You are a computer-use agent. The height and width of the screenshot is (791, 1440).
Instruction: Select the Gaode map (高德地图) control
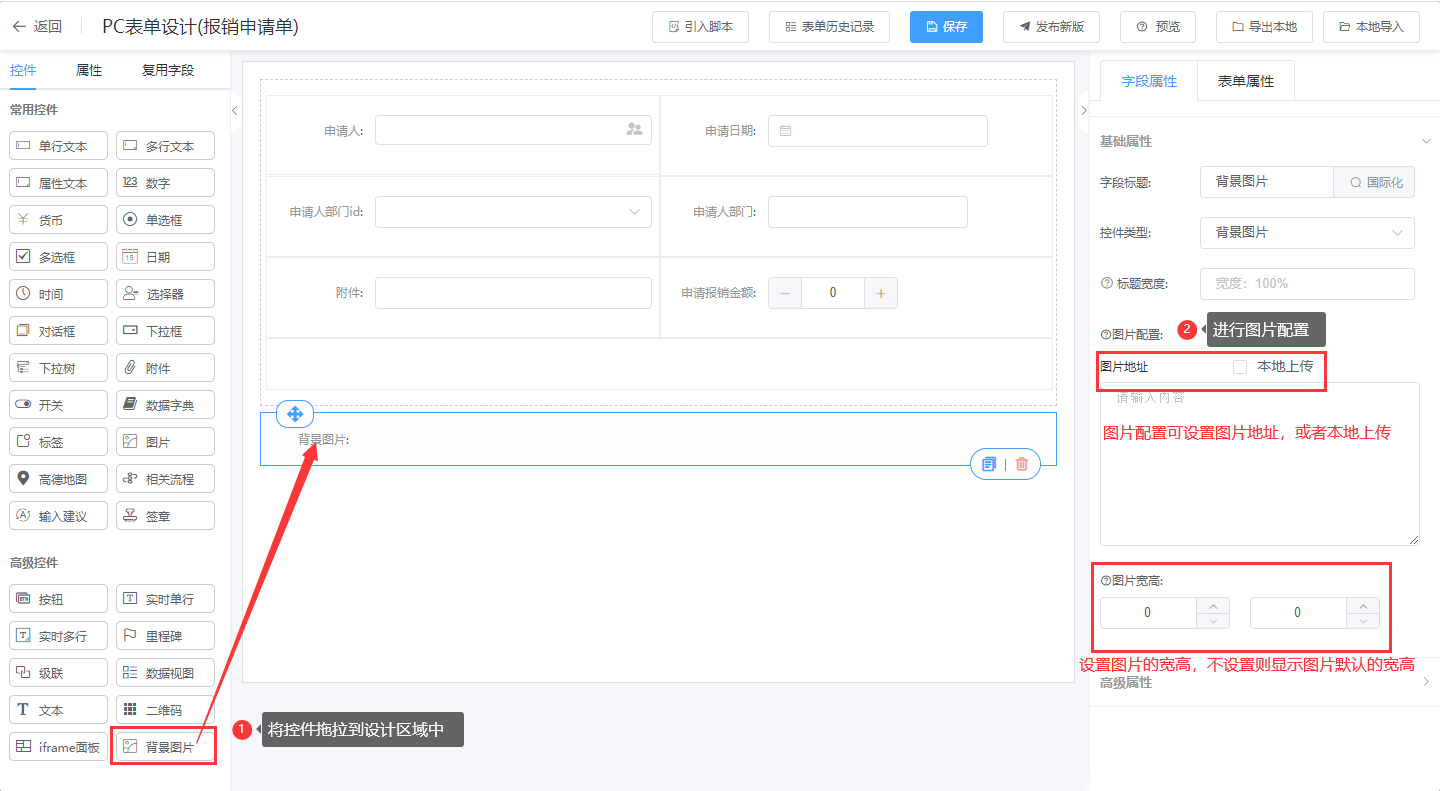(x=58, y=479)
